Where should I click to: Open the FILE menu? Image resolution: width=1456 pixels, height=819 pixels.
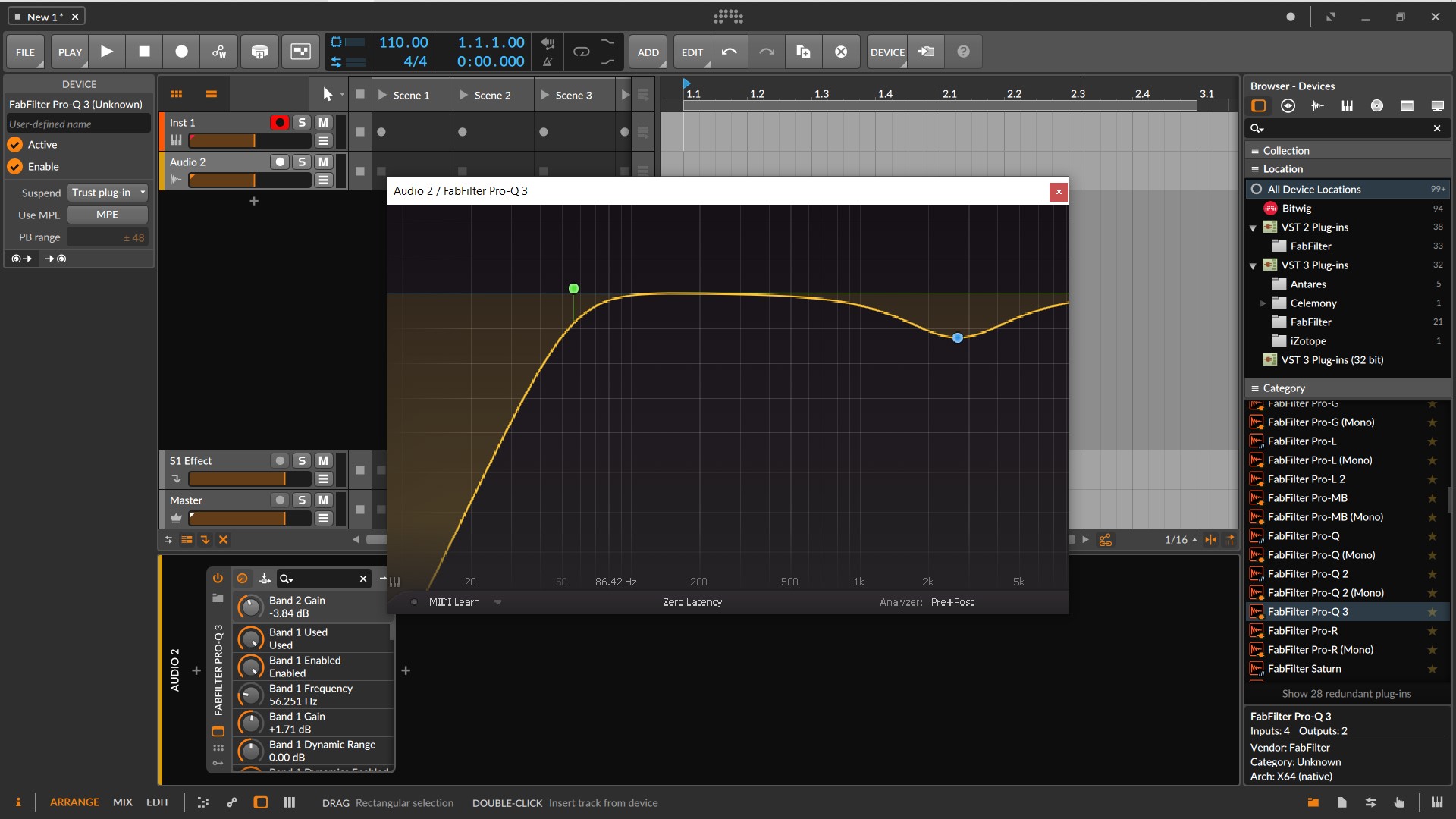(x=25, y=52)
